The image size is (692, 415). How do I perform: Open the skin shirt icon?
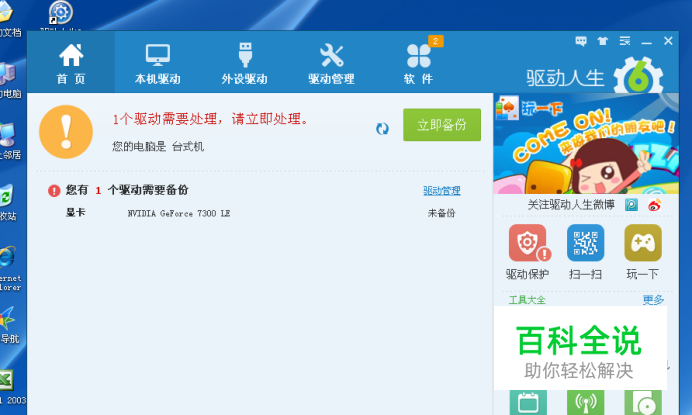[x=602, y=42]
